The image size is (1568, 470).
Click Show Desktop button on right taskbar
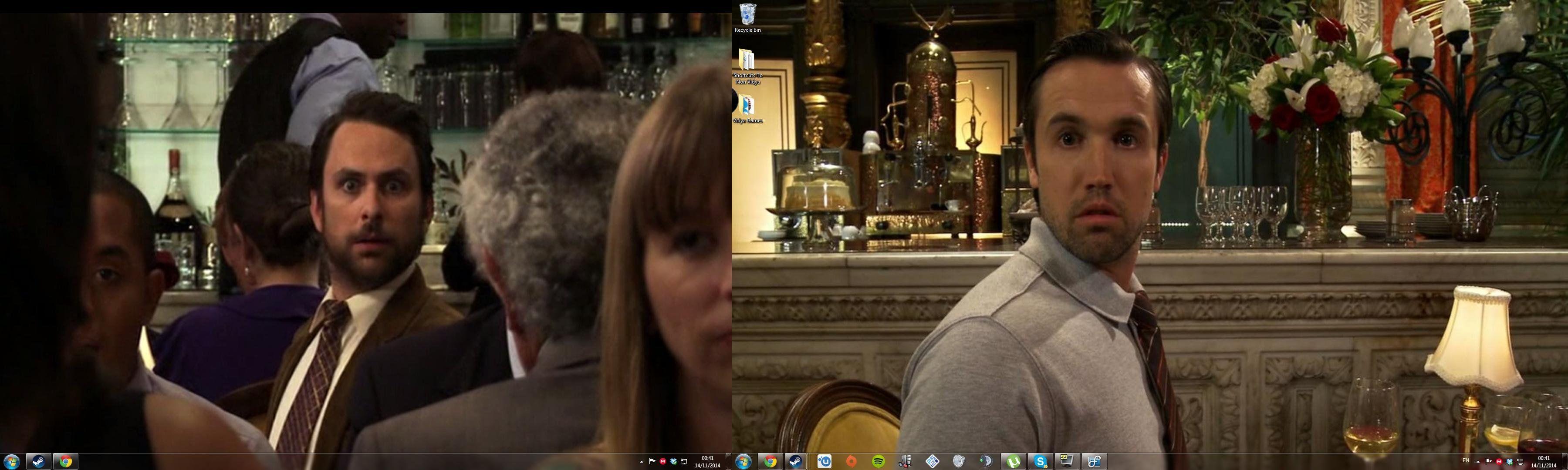click(1565, 462)
